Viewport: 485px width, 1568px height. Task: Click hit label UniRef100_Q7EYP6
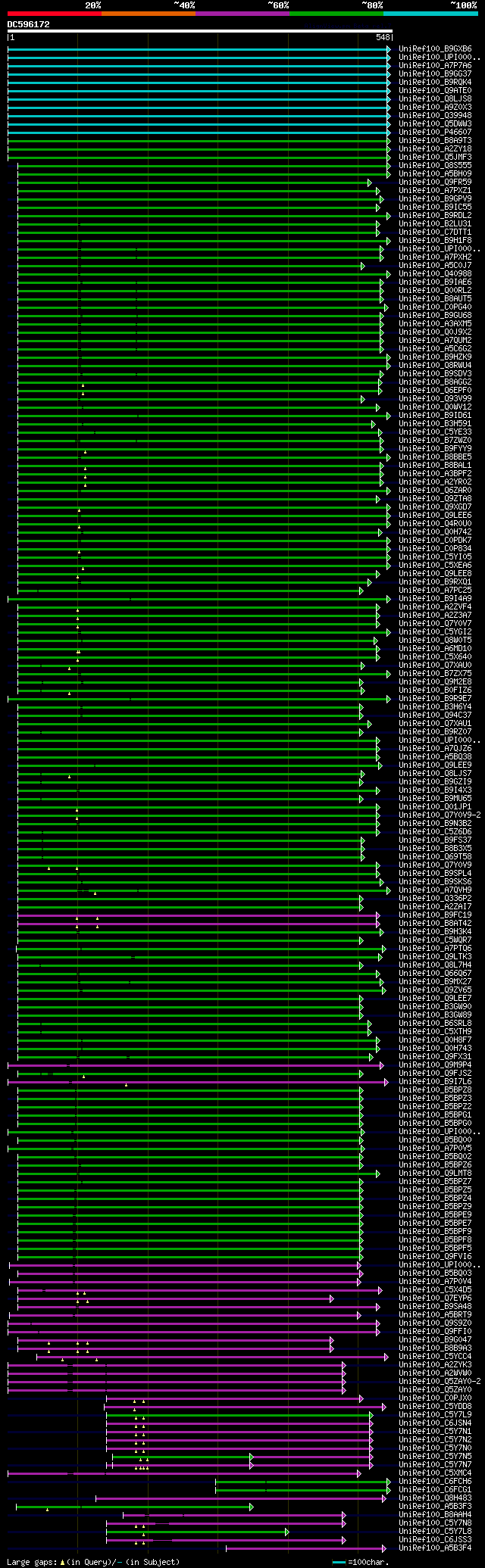(435, 1298)
